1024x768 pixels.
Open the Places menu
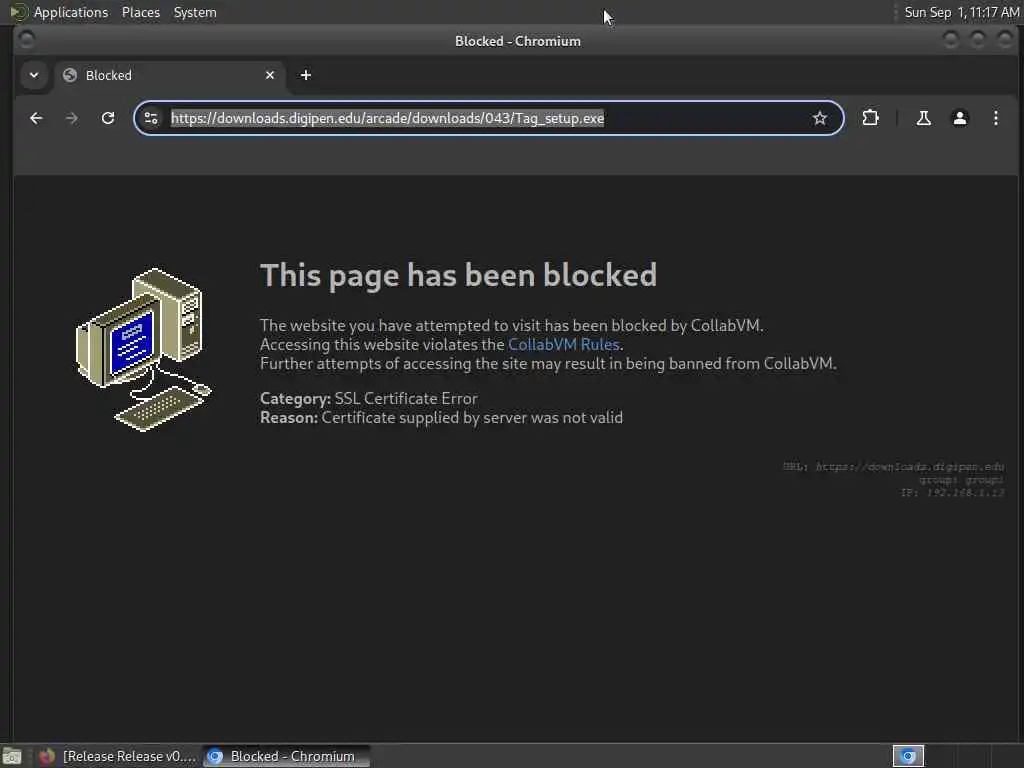click(x=140, y=12)
